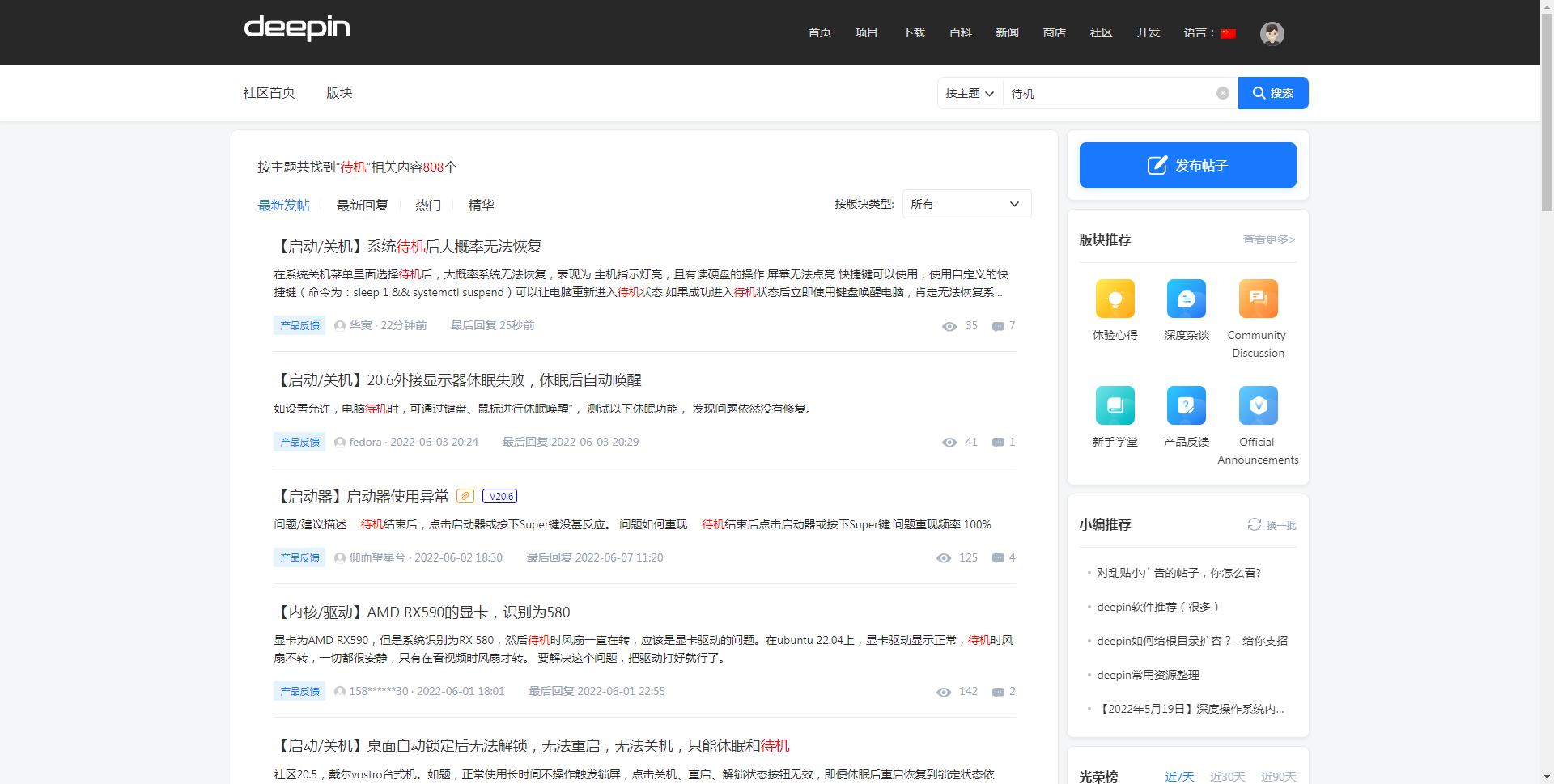The height and width of the screenshot is (784, 1554).
Task: Open Official Announcements board icon
Action: [x=1257, y=406]
